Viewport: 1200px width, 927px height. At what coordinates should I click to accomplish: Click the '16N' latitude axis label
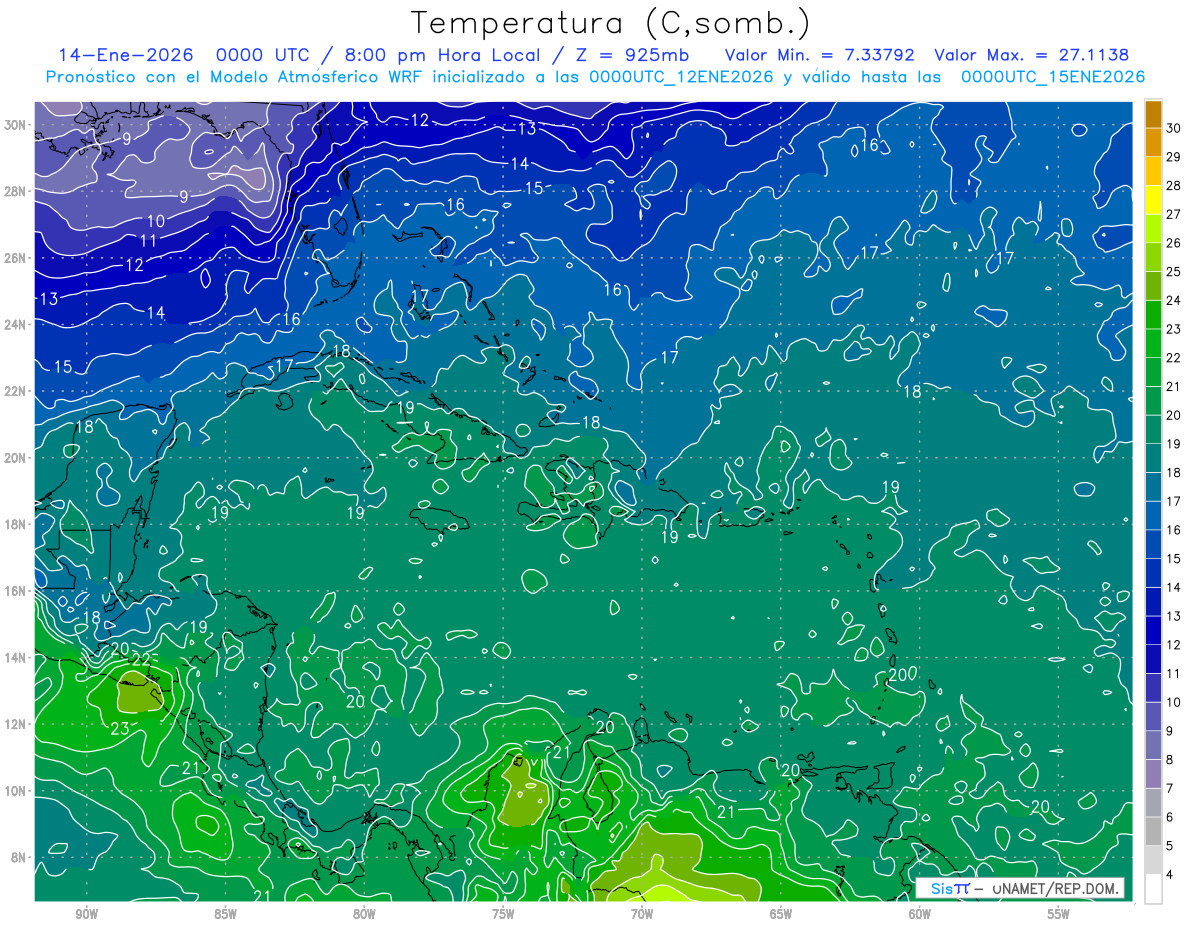pyautogui.click(x=15, y=591)
